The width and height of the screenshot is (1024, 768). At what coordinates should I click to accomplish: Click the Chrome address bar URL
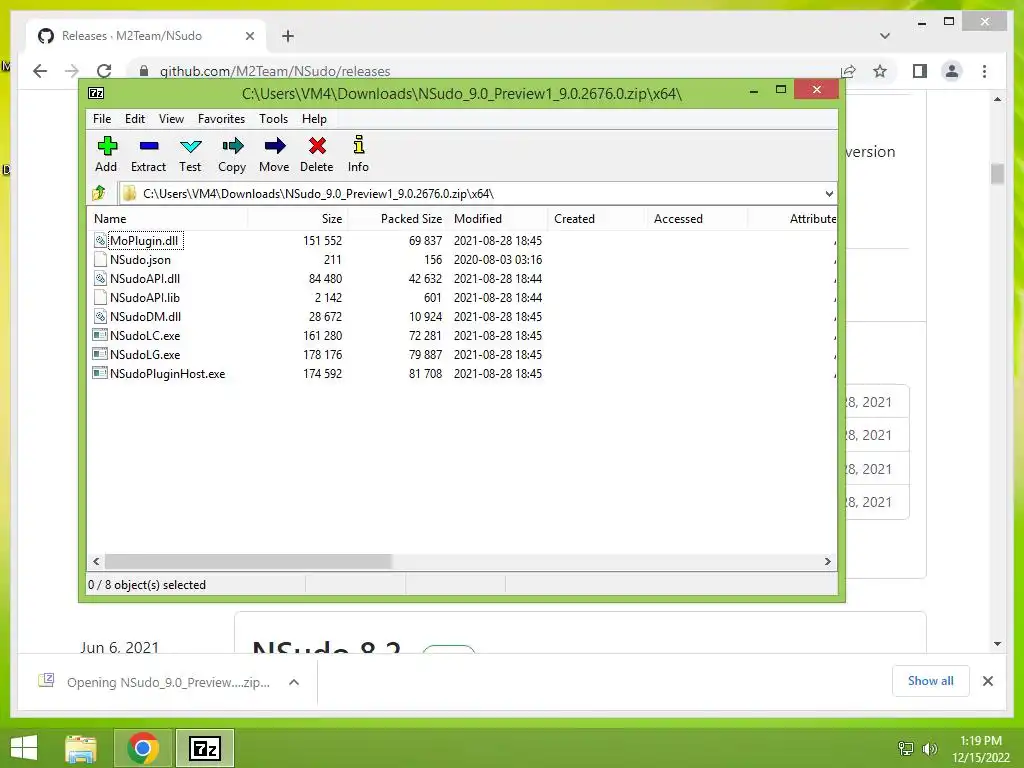pos(275,71)
